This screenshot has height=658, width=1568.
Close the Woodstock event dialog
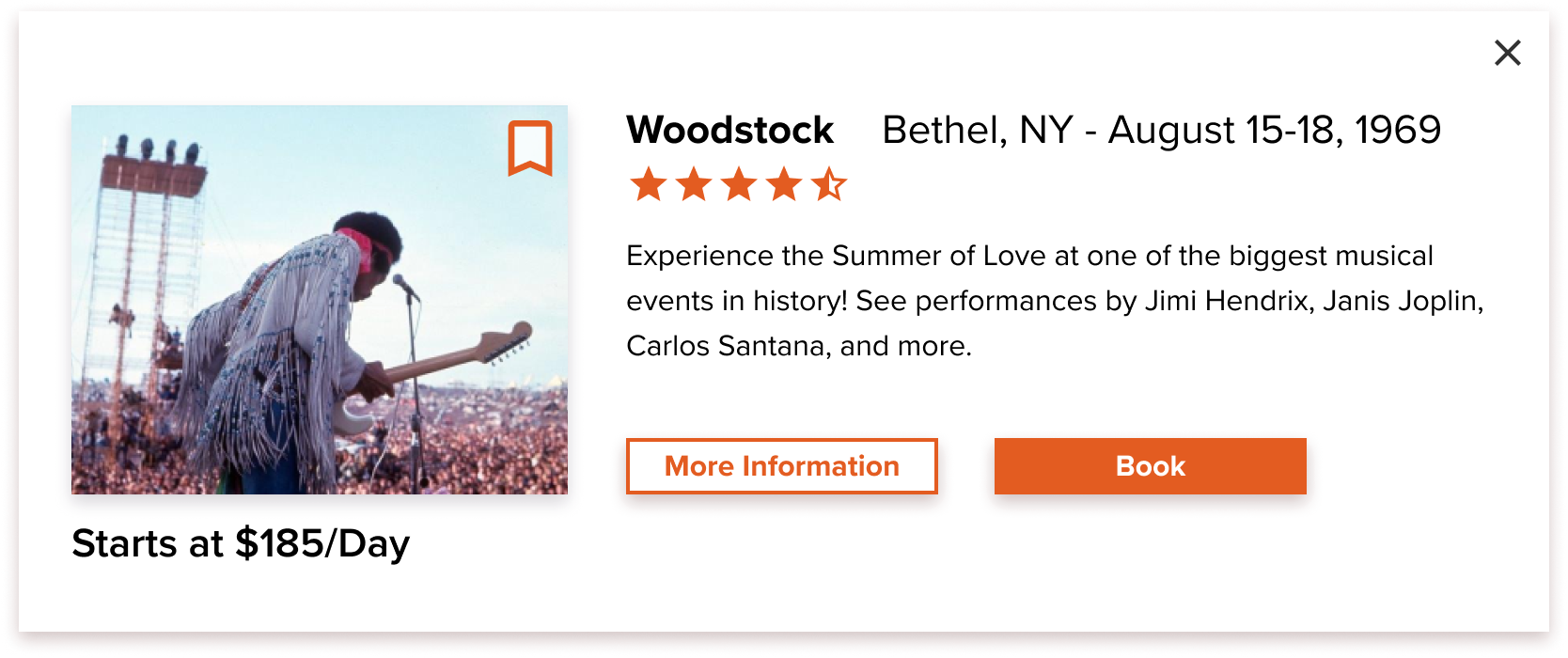1507,53
